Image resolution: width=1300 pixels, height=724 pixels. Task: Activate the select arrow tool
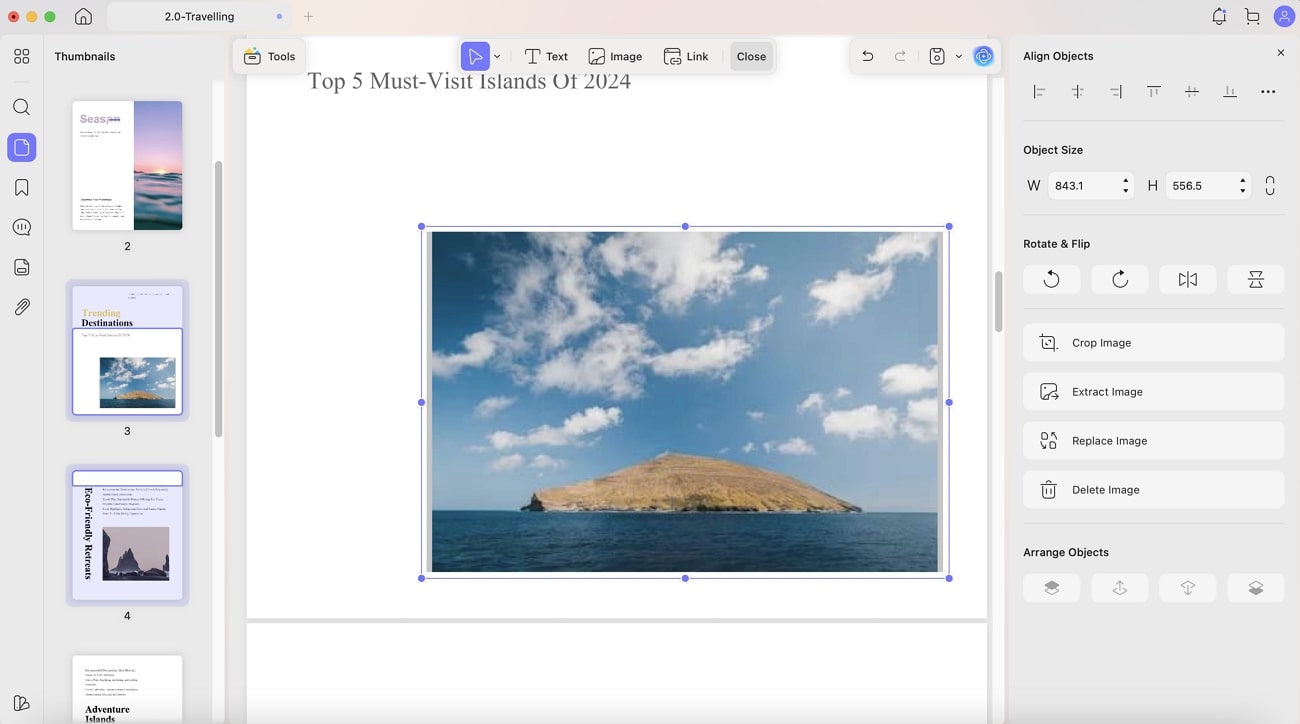coord(475,56)
